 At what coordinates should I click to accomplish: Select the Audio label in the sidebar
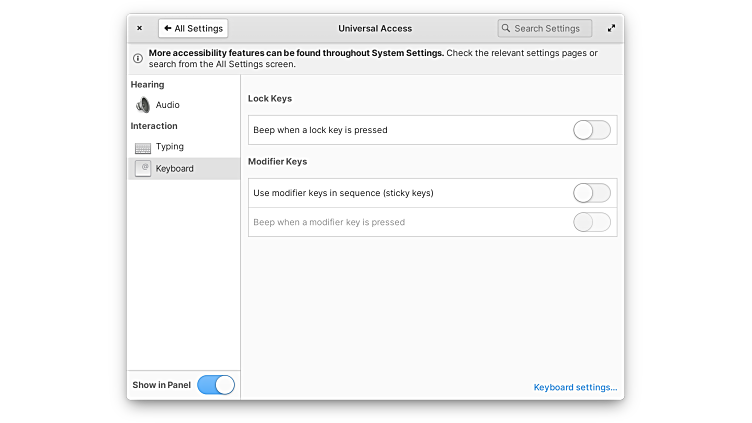coord(168,105)
